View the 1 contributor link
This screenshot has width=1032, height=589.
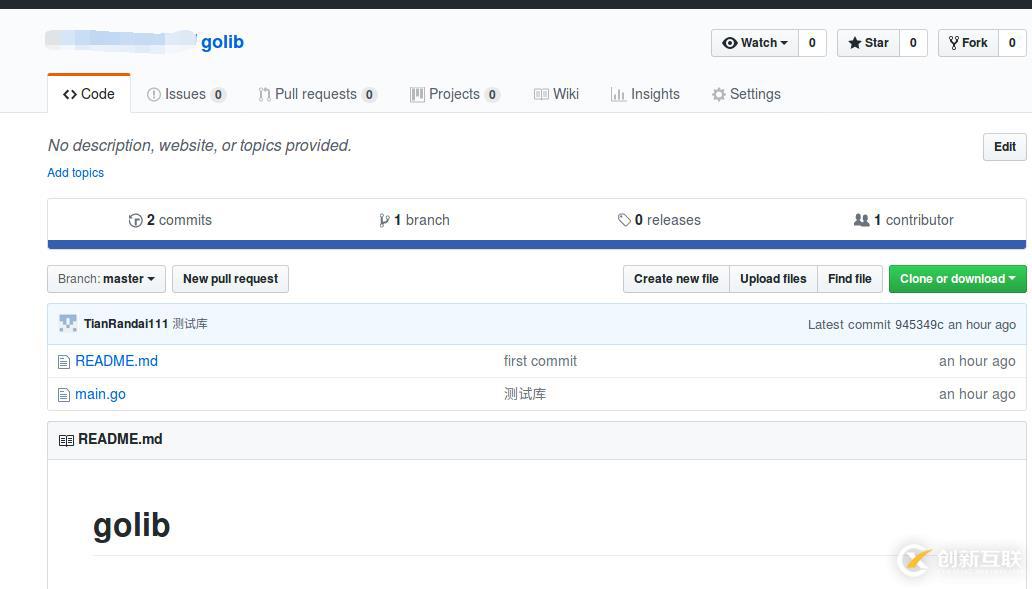904,220
